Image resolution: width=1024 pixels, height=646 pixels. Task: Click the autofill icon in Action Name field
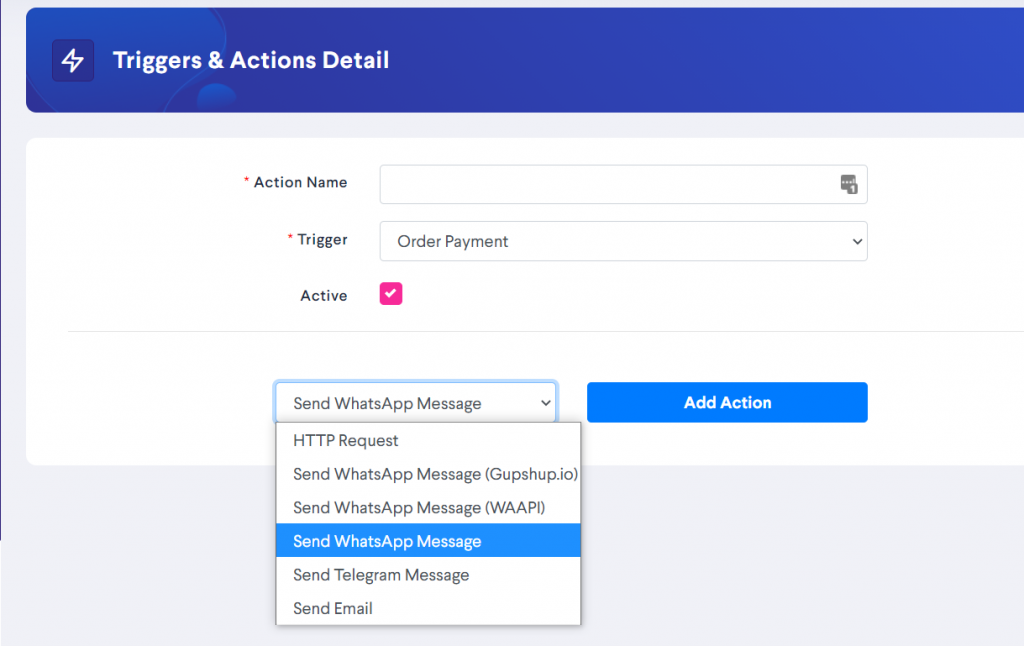(x=848, y=184)
